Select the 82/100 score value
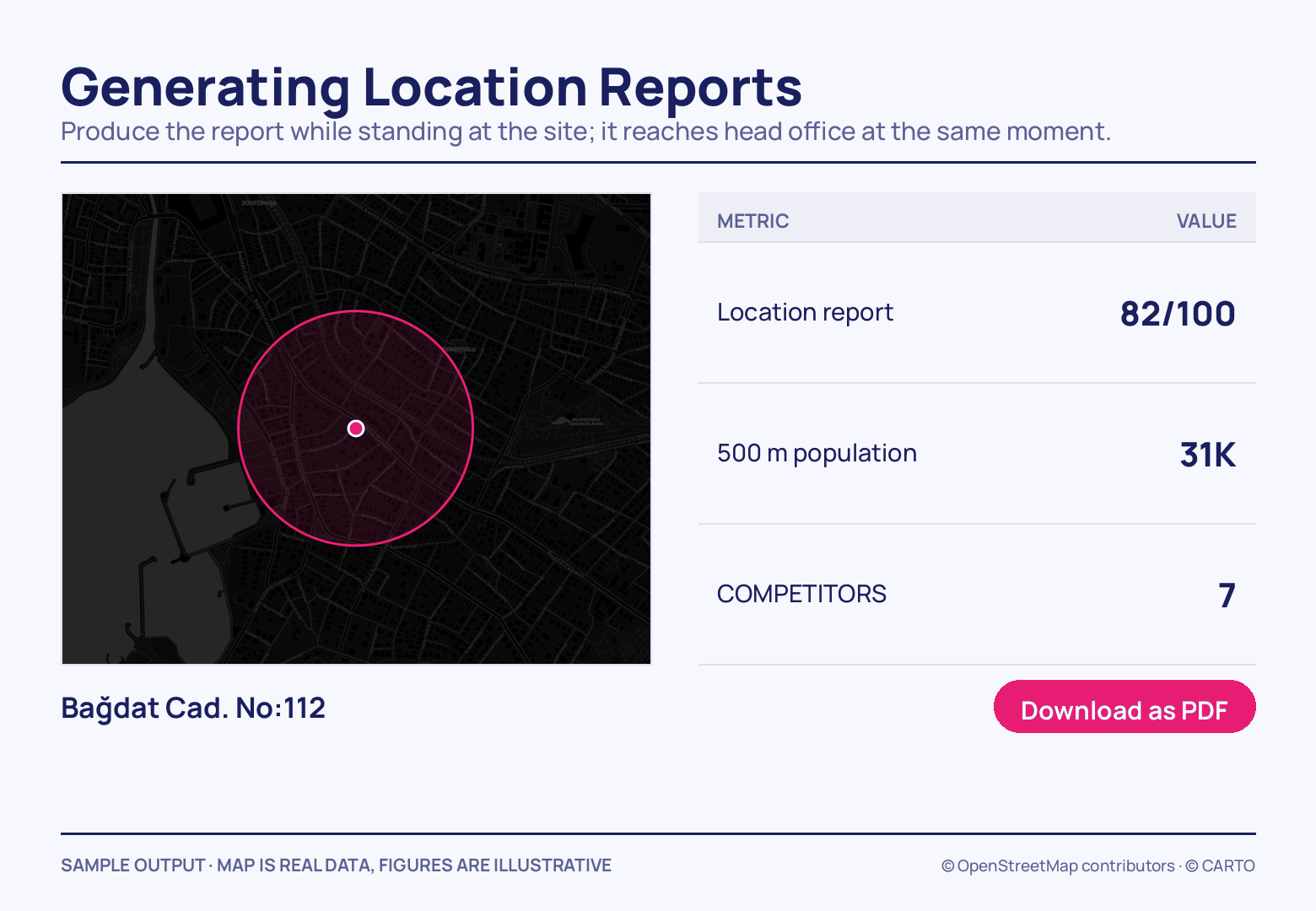 click(x=1178, y=314)
